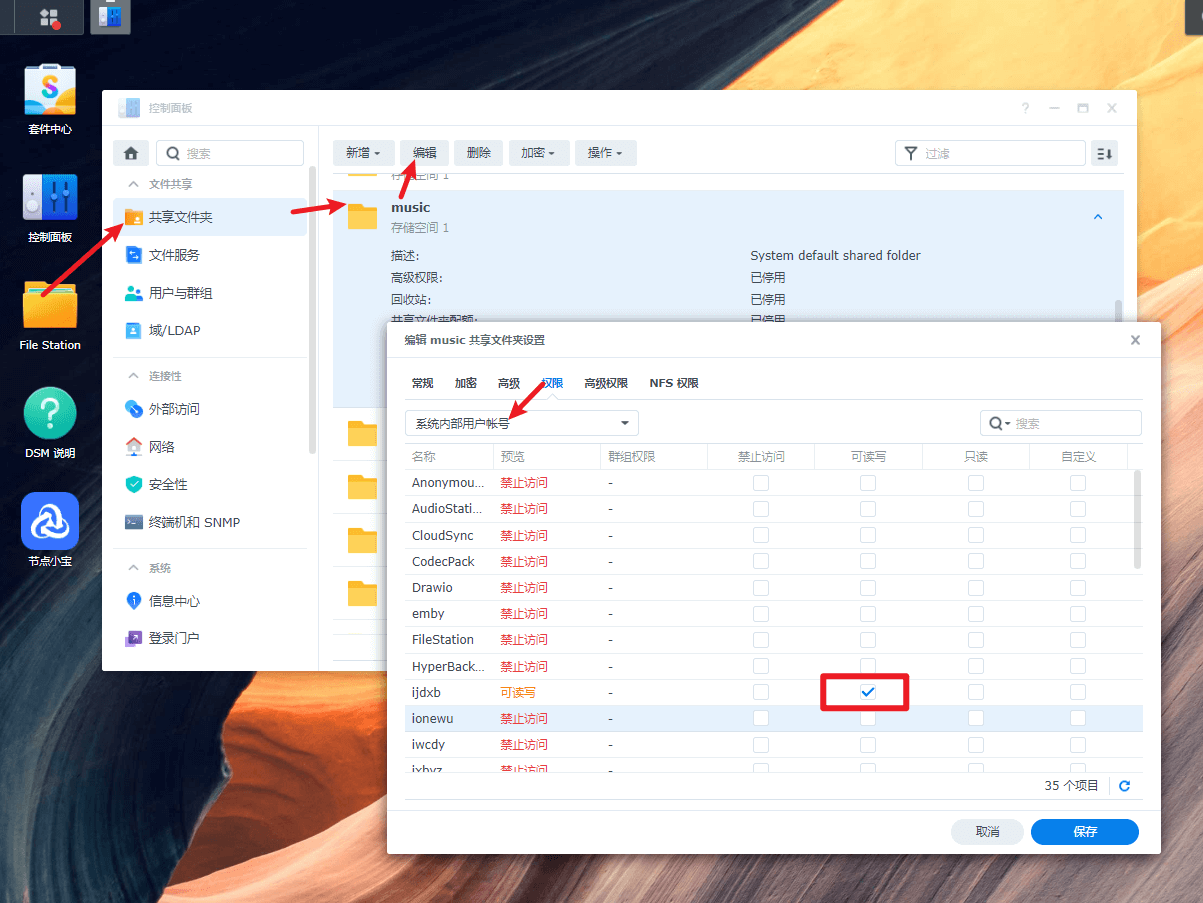Image resolution: width=1203 pixels, height=903 pixels.
Task: Switch to the NFS 权限 tab
Action: coord(673,383)
